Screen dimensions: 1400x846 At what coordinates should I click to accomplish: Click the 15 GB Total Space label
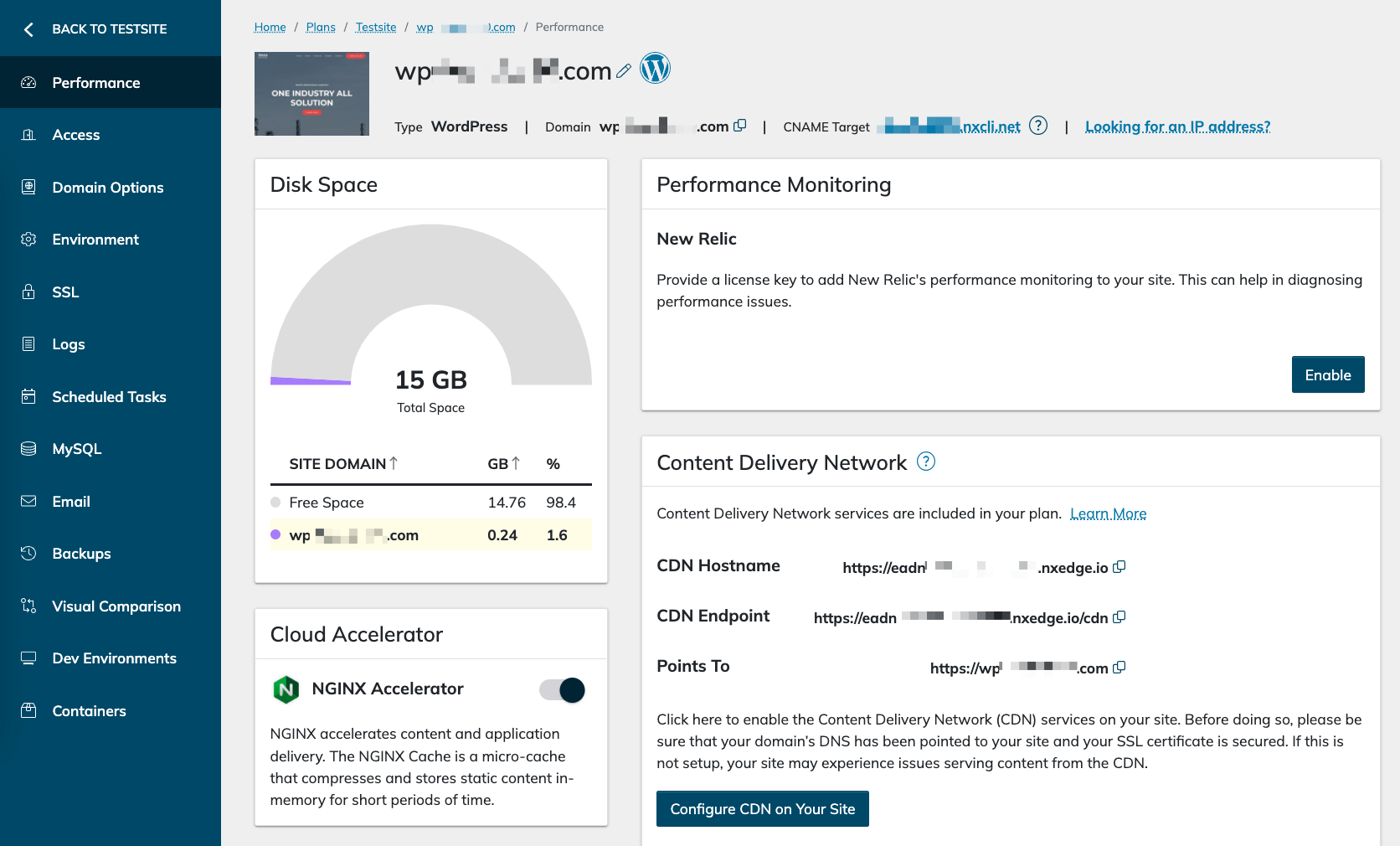[431, 390]
